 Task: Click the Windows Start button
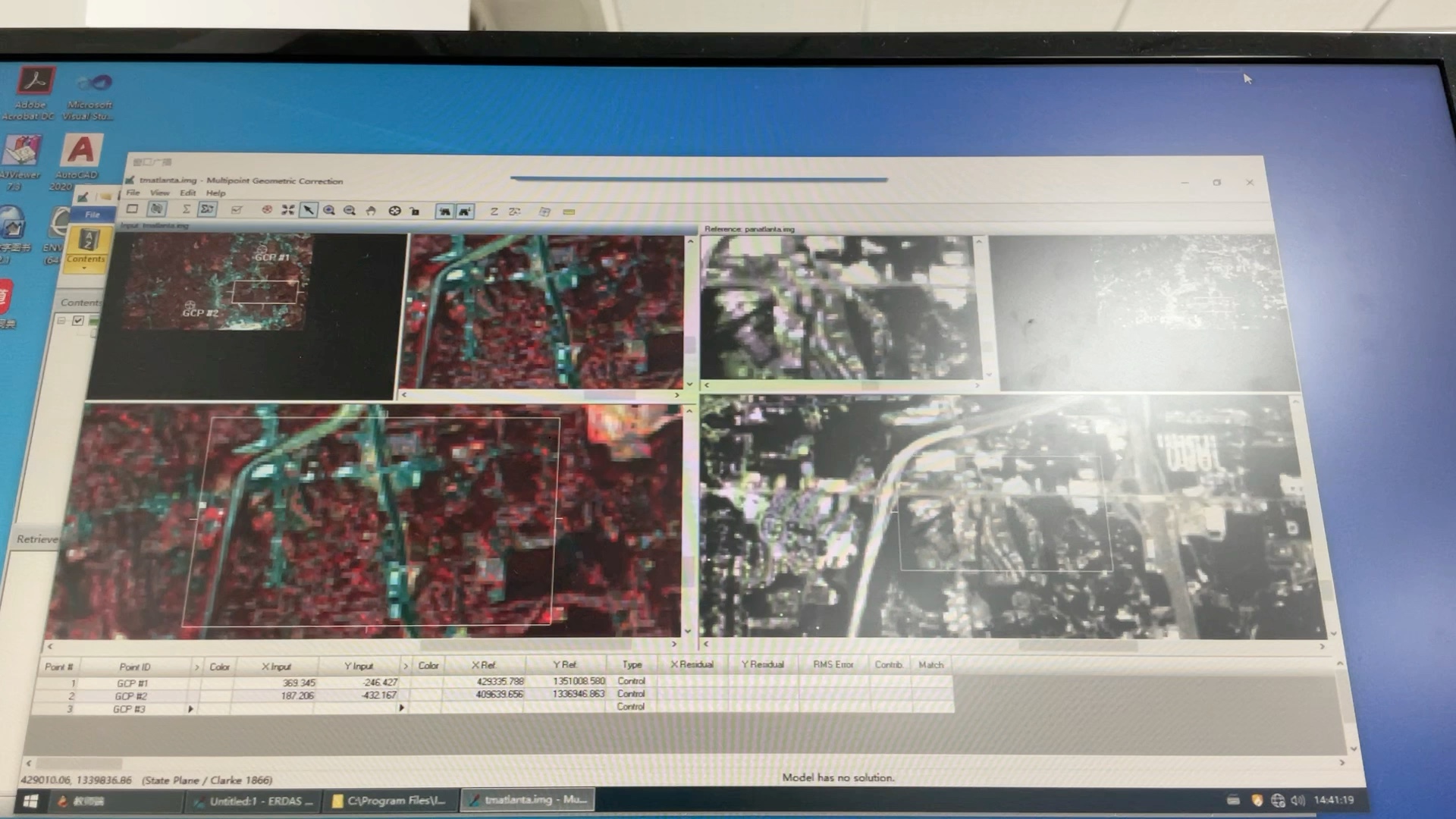pyautogui.click(x=30, y=801)
